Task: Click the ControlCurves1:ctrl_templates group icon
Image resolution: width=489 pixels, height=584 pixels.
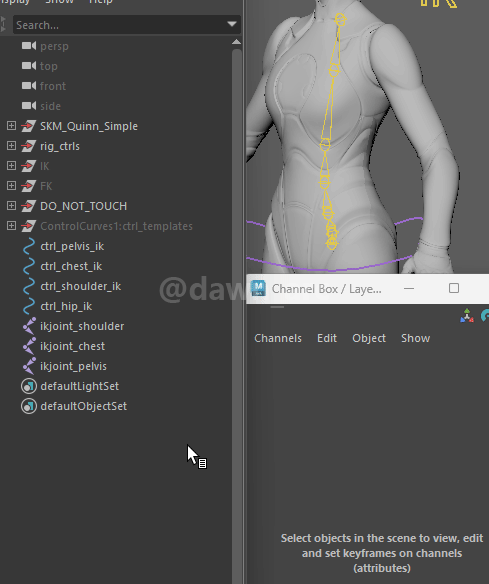Action: (29, 226)
